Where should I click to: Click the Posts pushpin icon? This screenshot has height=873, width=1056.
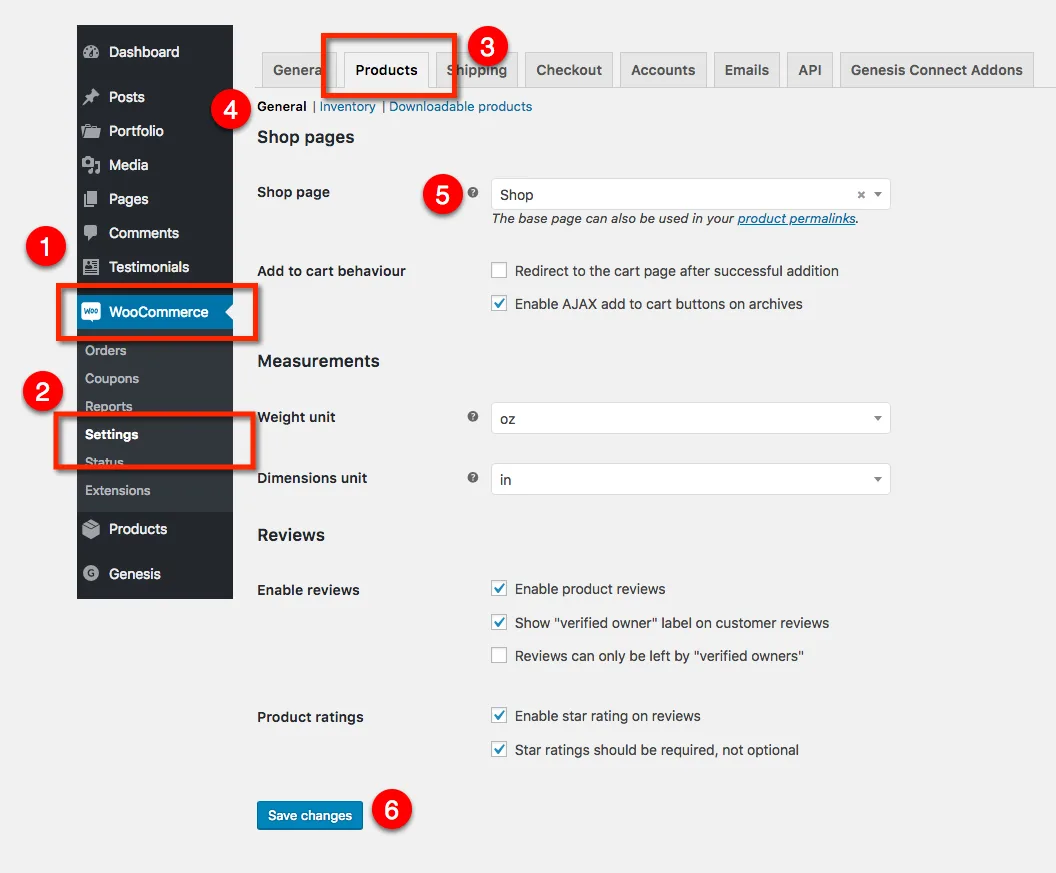coord(91,97)
